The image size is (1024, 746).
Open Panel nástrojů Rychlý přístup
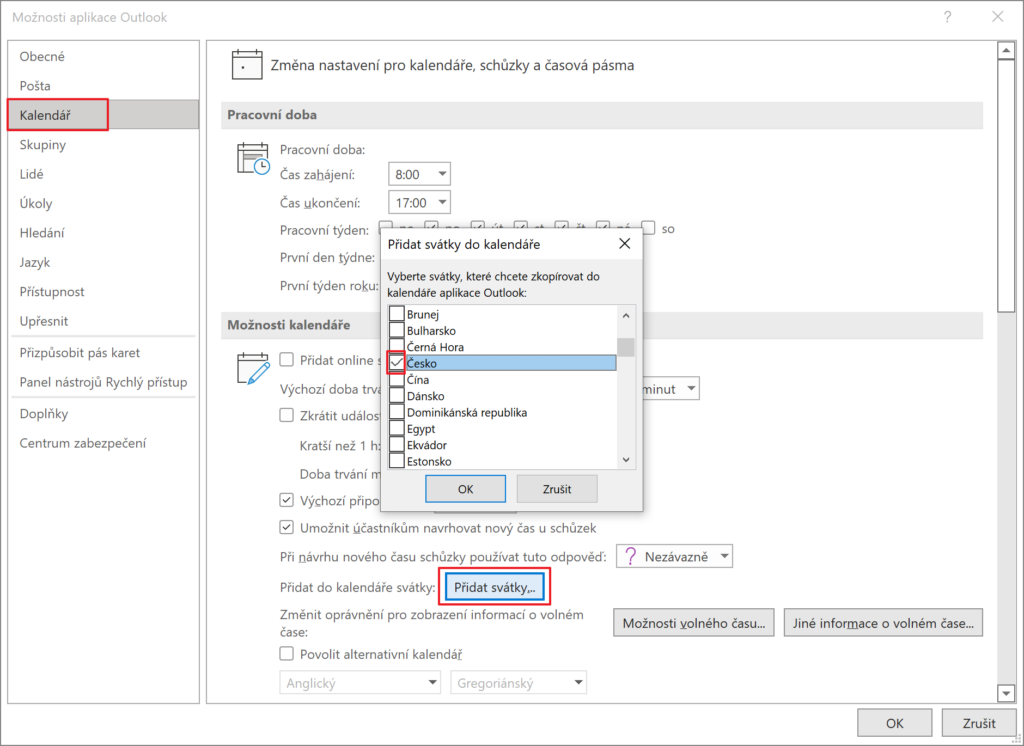tap(103, 382)
